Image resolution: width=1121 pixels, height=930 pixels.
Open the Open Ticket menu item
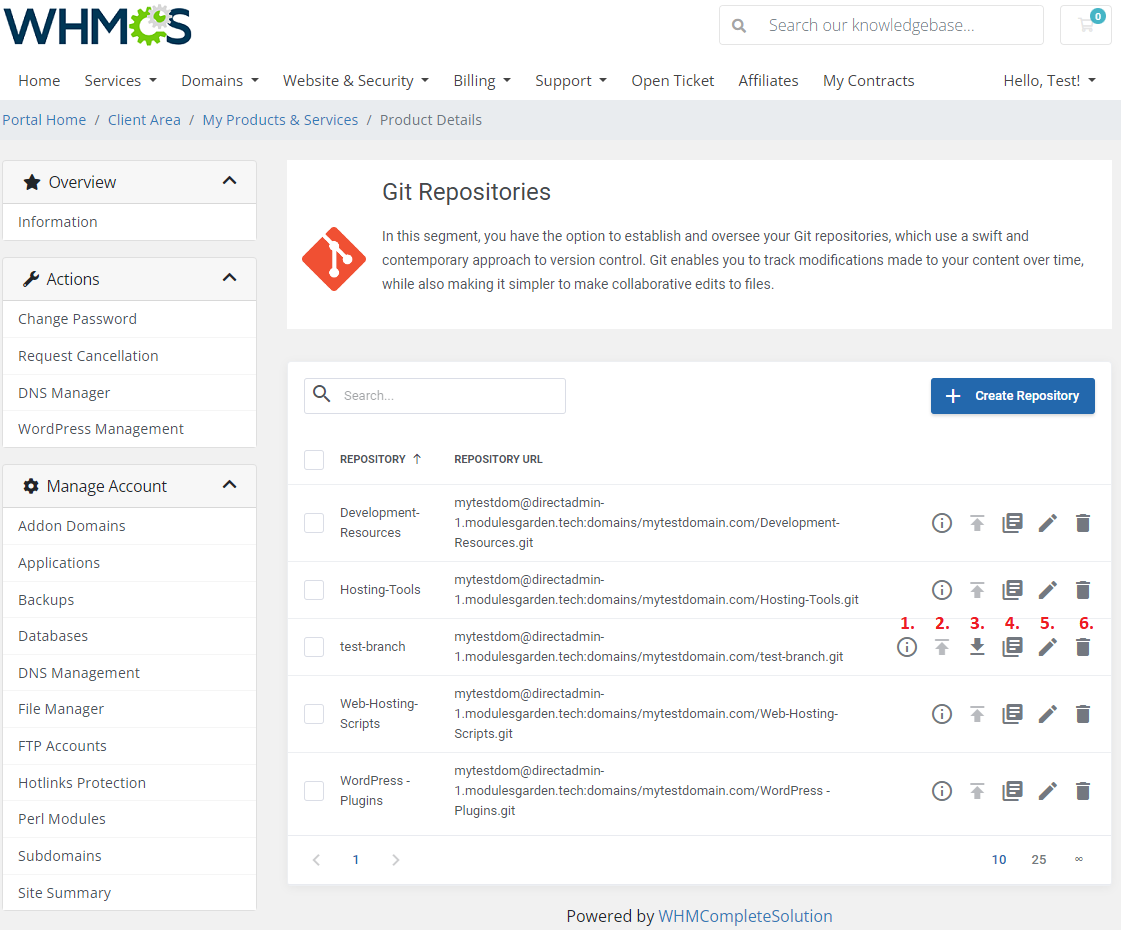point(672,81)
